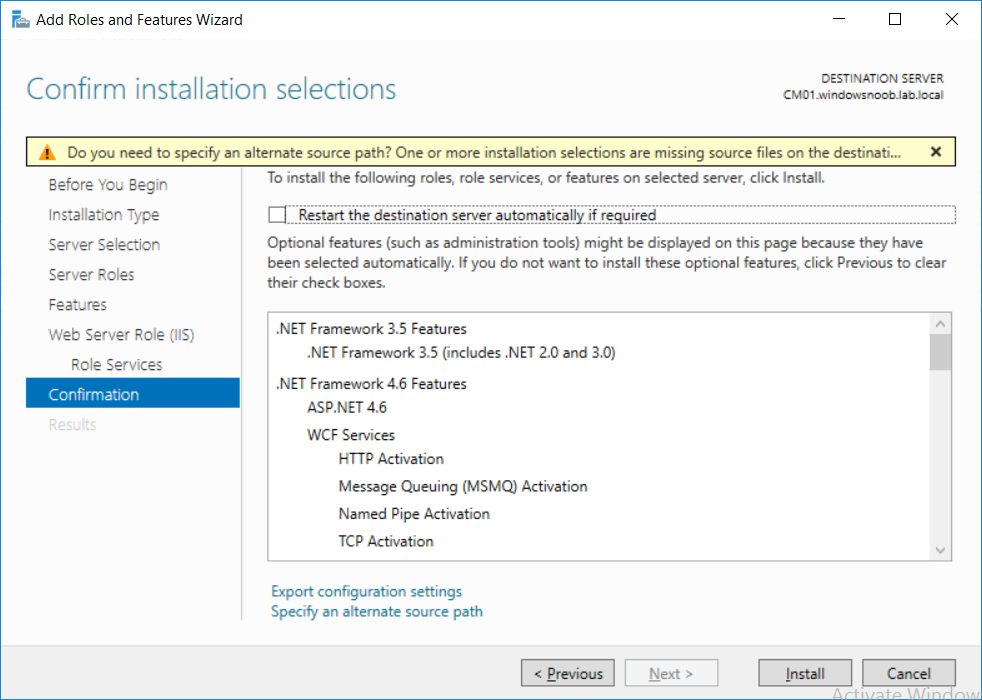
Task: Navigate to the Server Roles step
Action: click(91, 275)
